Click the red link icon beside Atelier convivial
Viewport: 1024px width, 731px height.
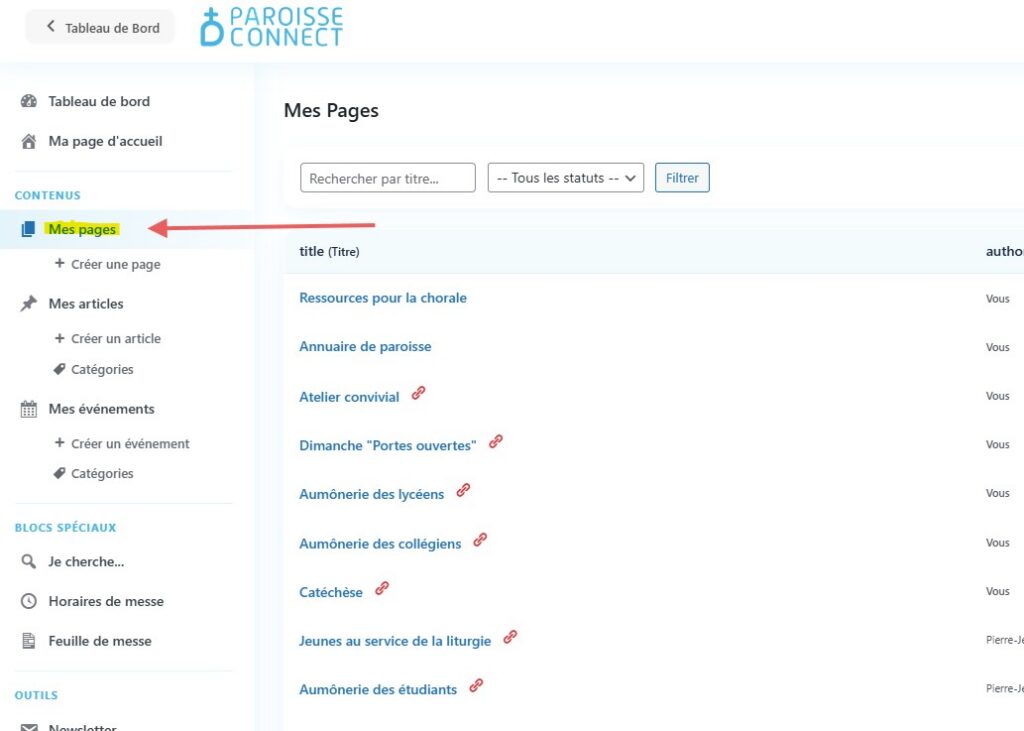tap(418, 393)
